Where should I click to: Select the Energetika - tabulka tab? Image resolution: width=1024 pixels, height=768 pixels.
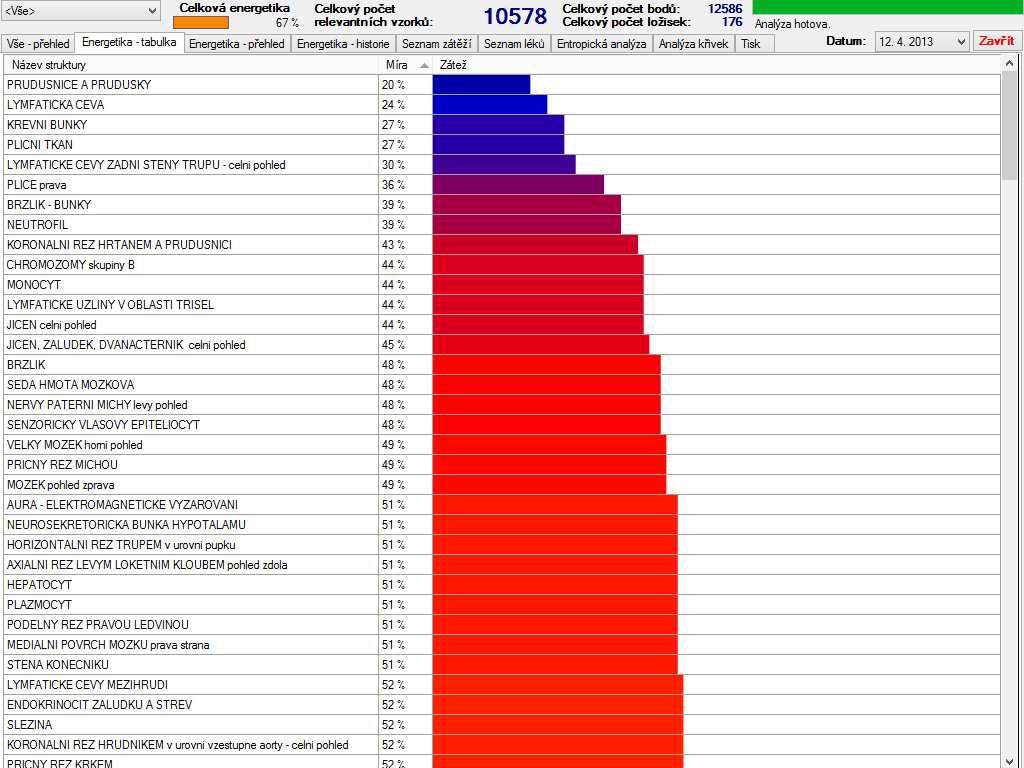point(129,42)
